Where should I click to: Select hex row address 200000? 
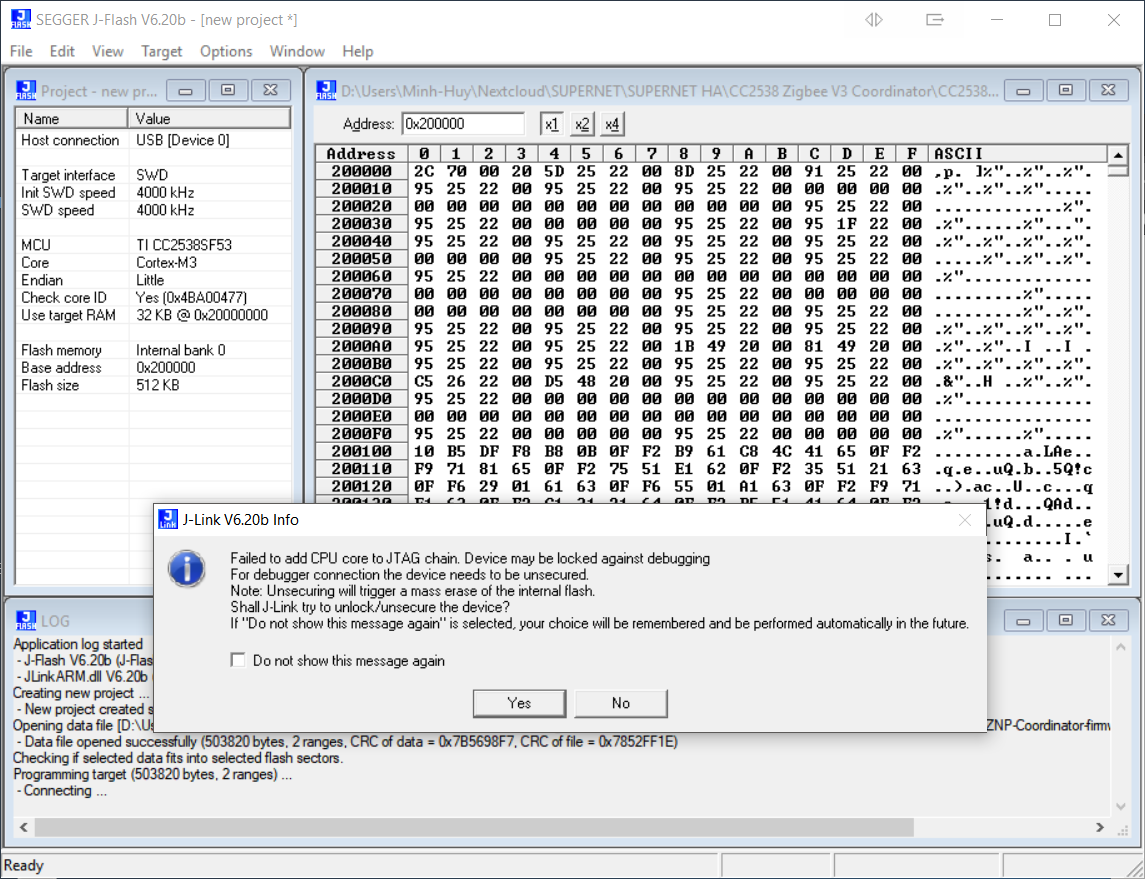[361, 171]
